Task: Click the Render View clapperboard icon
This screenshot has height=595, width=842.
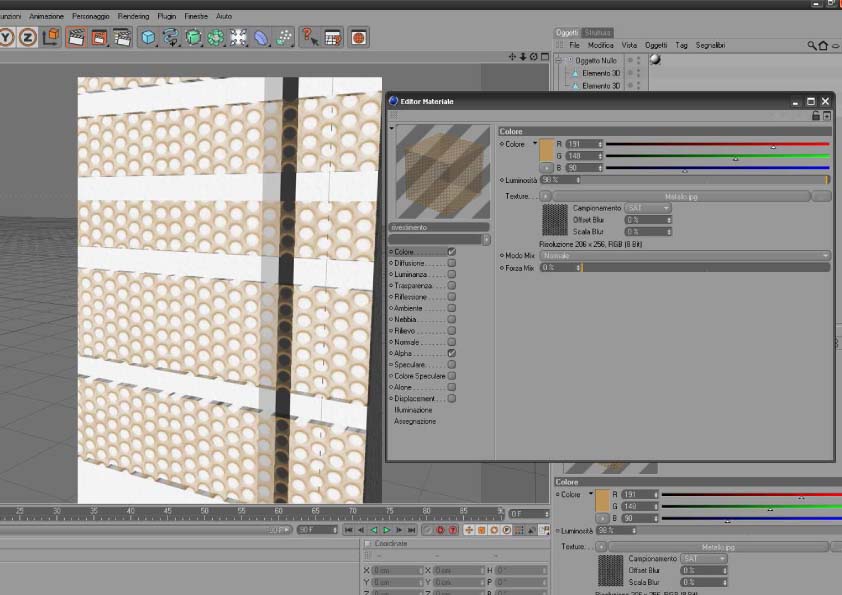Action: pyautogui.click(x=75, y=38)
